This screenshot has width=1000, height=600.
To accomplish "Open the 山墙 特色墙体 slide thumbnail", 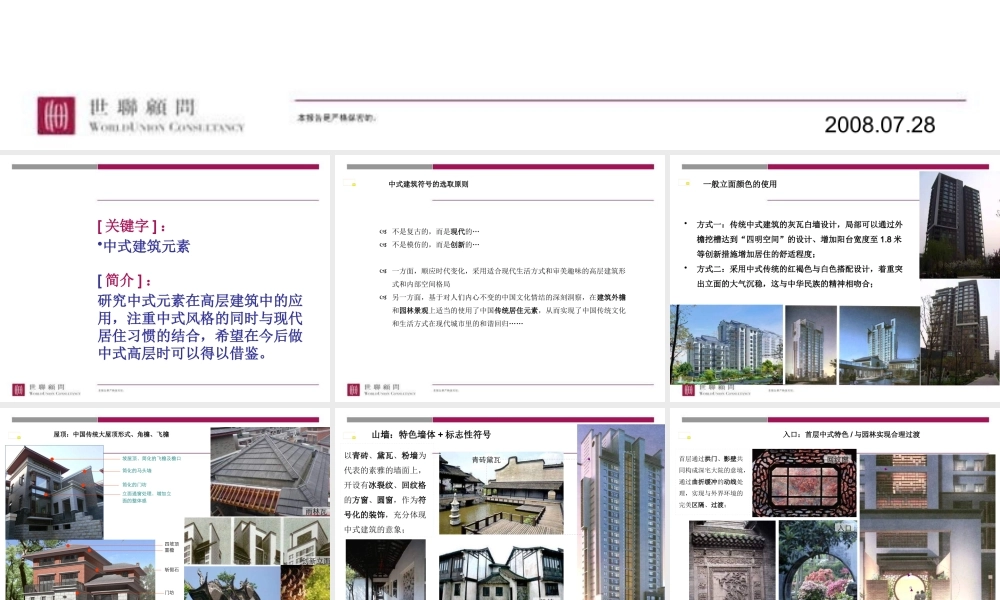I will [500, 504].
